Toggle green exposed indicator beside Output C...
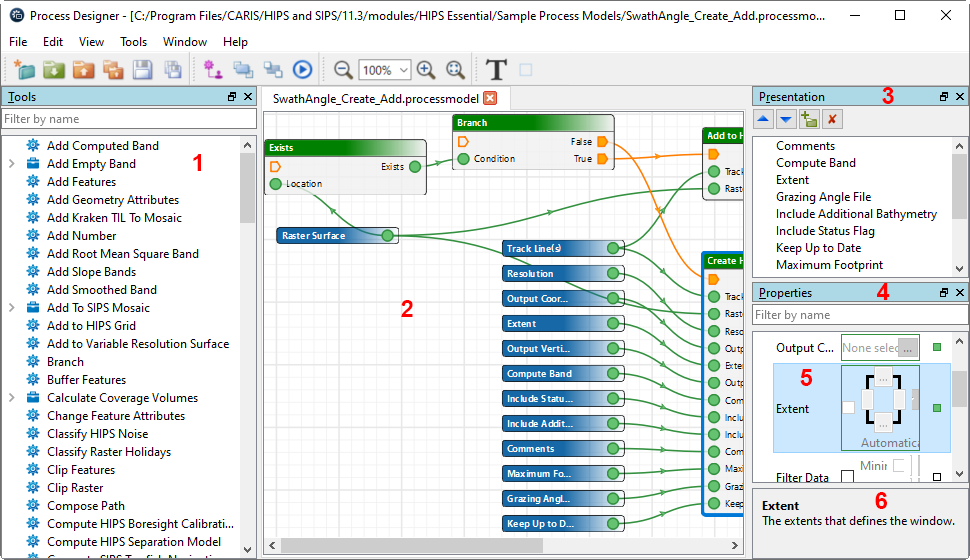 tap(937, 348)
